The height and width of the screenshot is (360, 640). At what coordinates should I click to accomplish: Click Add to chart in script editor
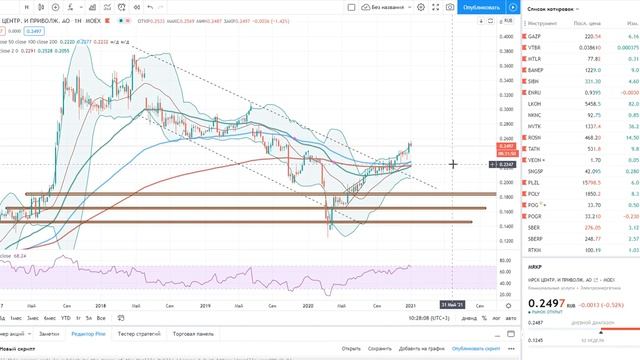[x=422, y=349]
